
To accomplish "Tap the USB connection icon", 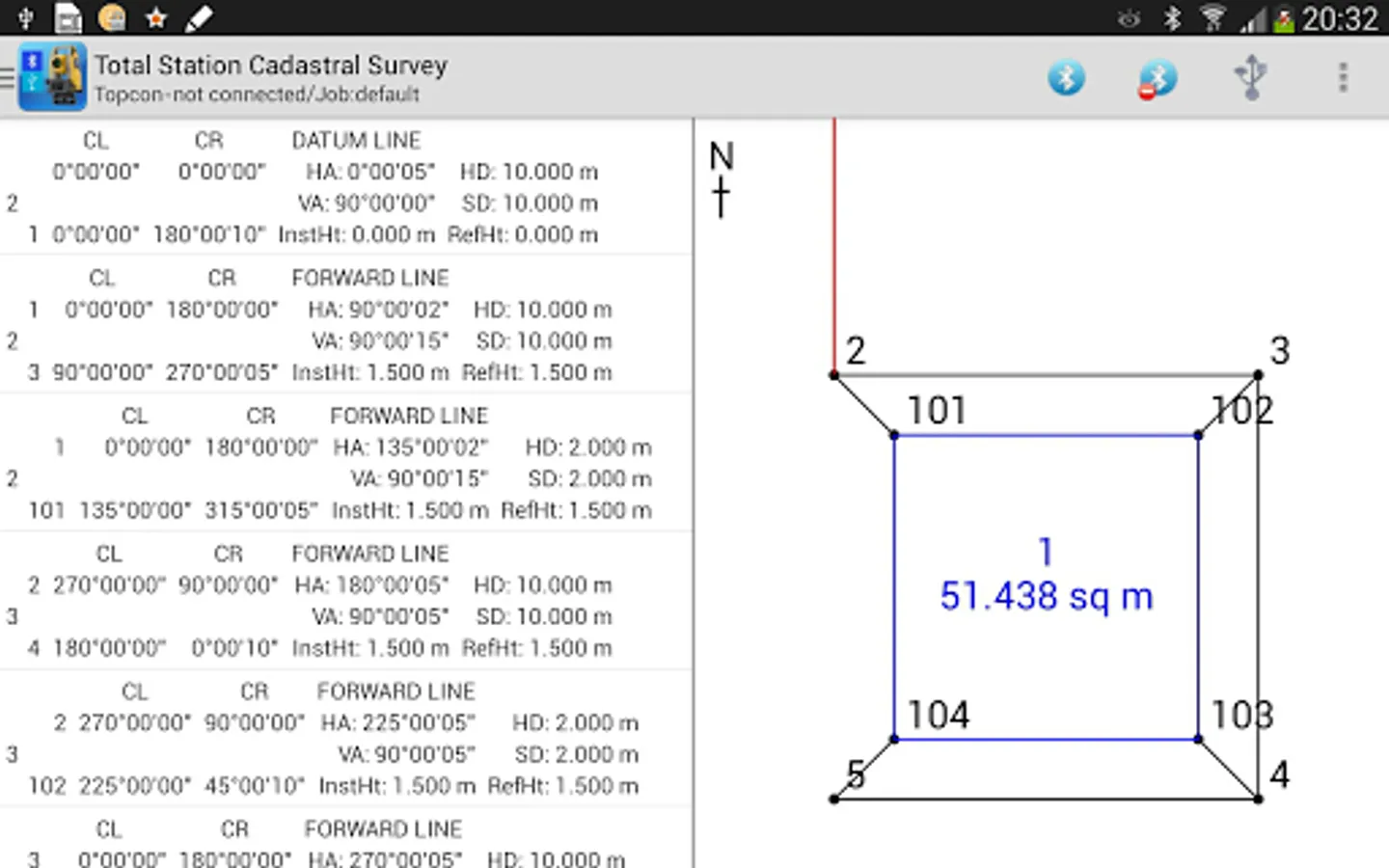I will coord(1250,77).
